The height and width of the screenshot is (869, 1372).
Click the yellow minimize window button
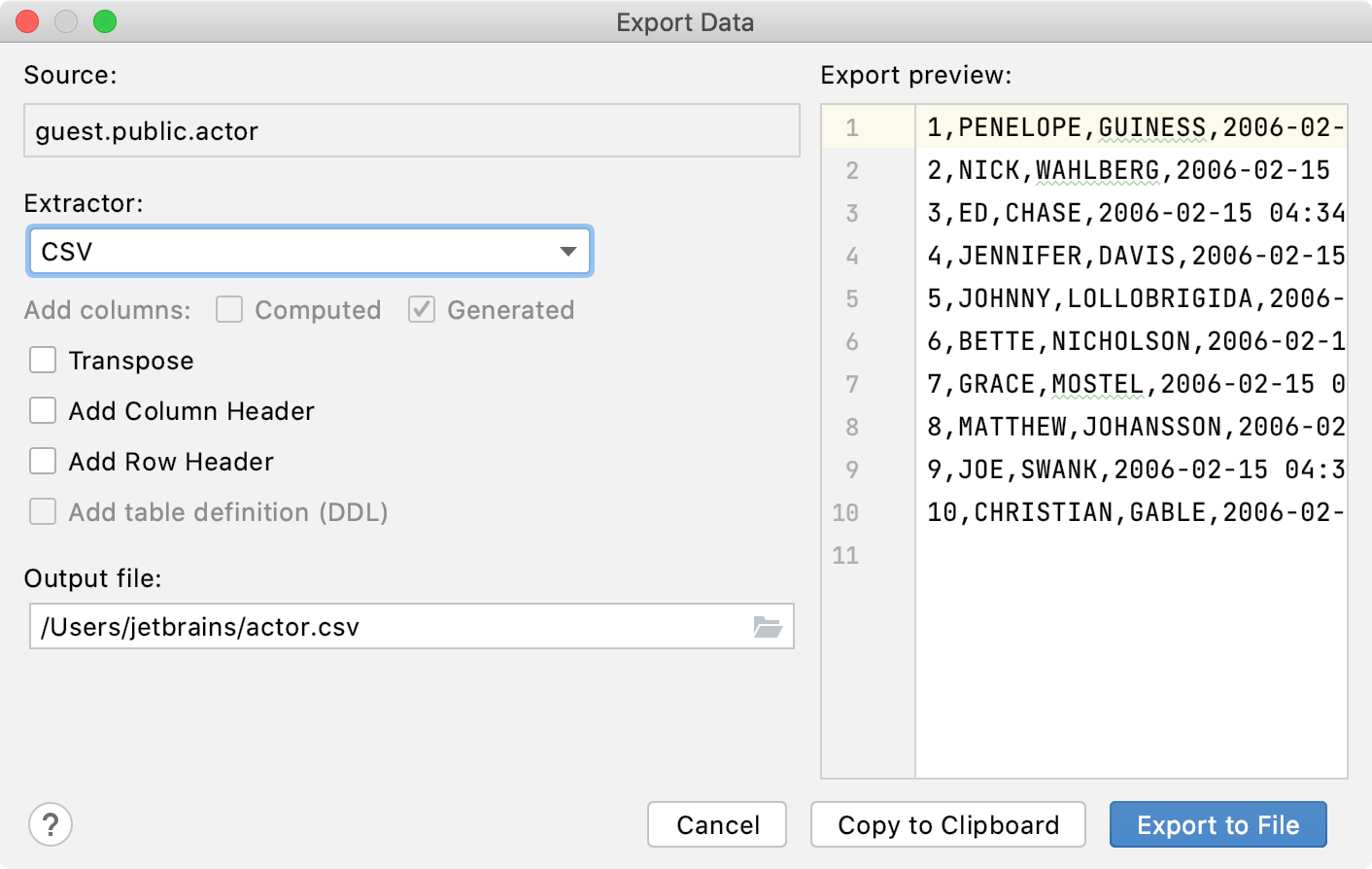pos(66,21)
